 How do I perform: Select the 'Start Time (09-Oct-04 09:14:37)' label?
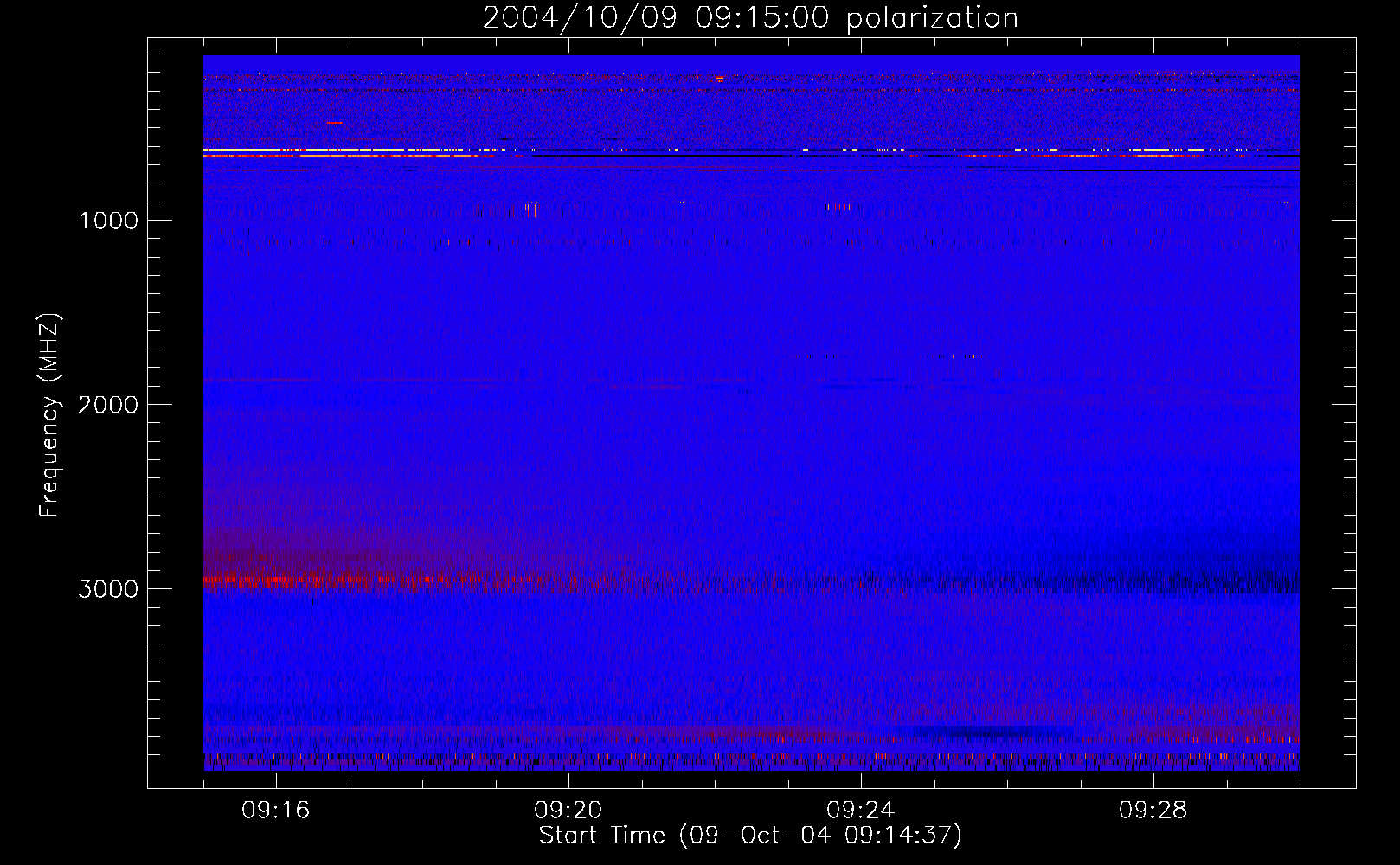(x=750, y=836)
